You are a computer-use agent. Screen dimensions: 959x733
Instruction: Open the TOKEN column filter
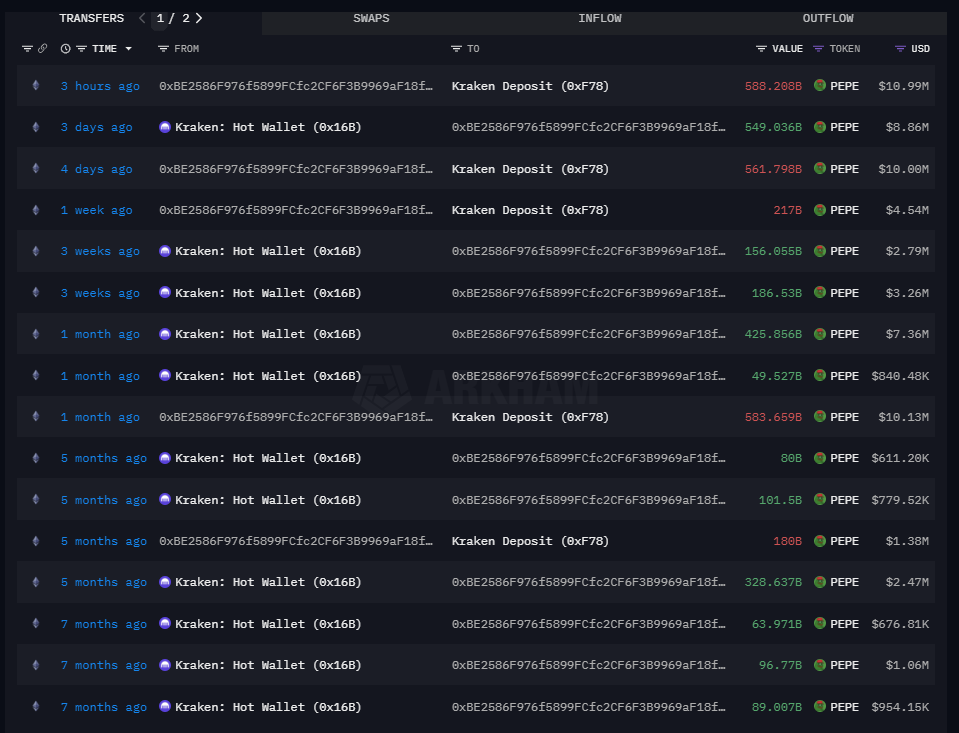818,48
